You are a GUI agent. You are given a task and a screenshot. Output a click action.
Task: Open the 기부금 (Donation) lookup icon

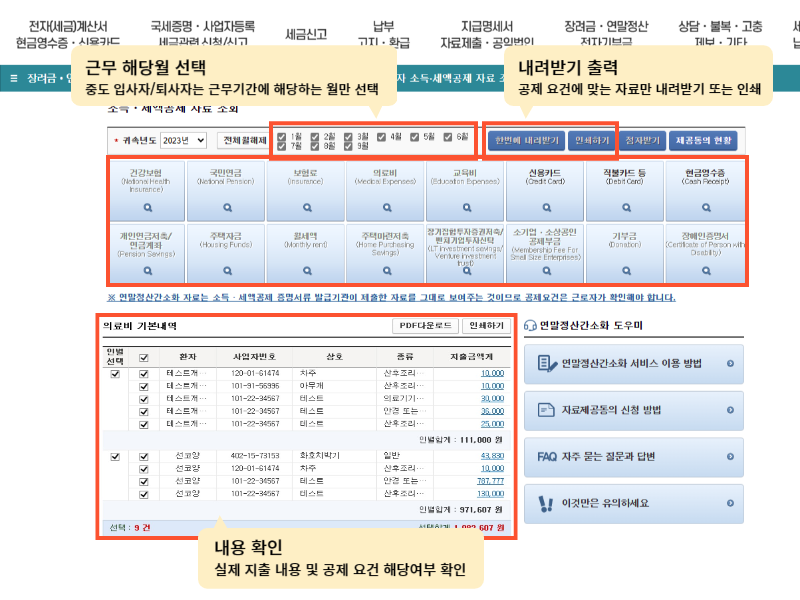coord(626,270)
